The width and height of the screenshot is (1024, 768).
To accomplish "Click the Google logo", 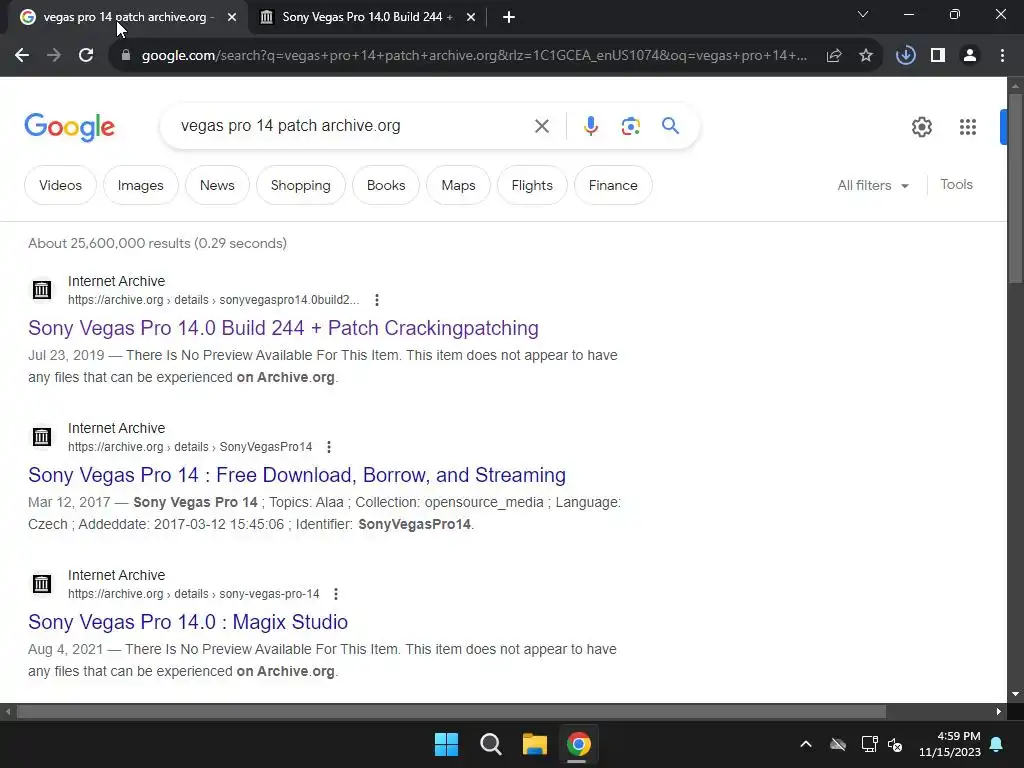I will point(69,127).
